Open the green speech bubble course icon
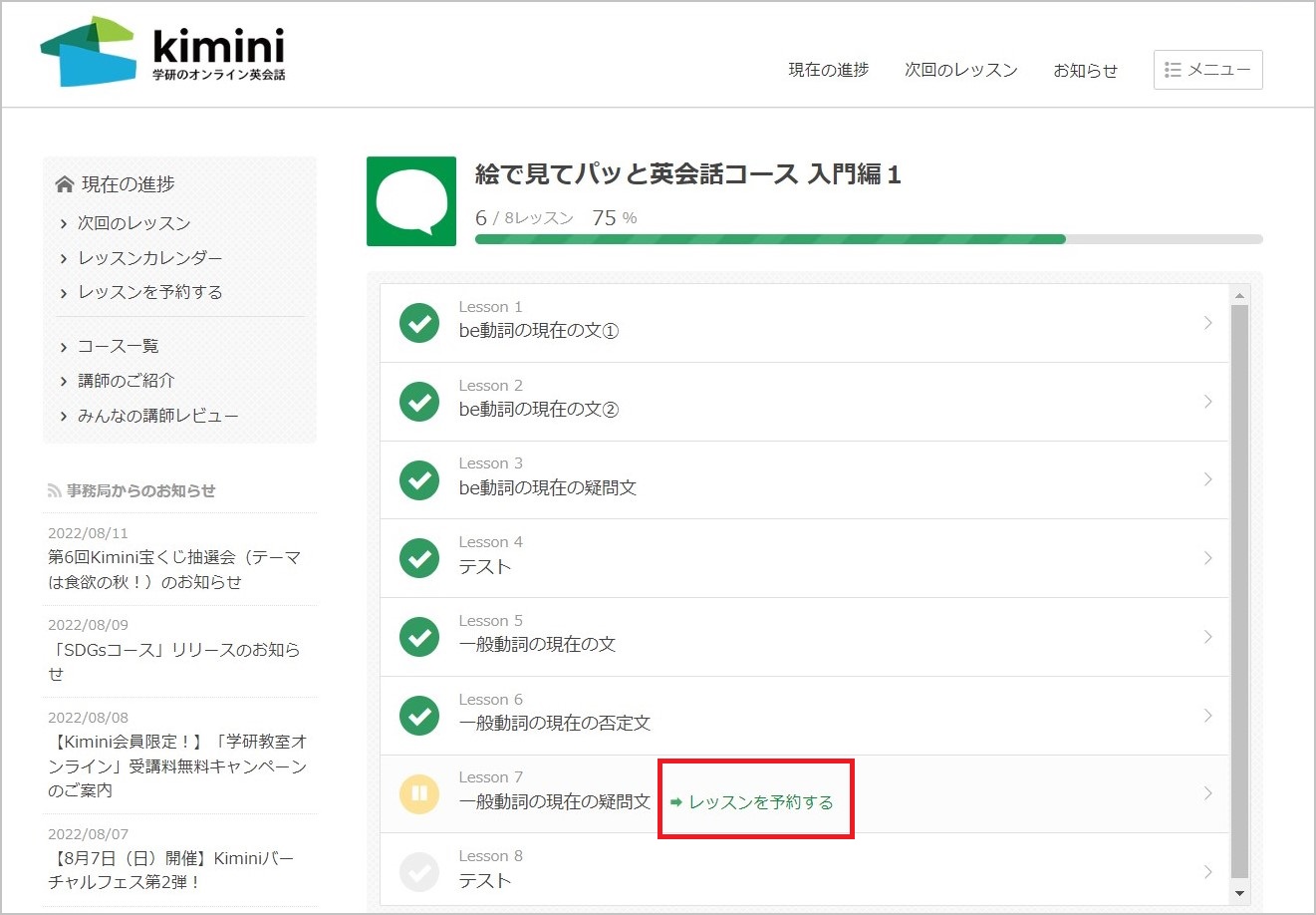1316x915 pixels. [410, 200]
